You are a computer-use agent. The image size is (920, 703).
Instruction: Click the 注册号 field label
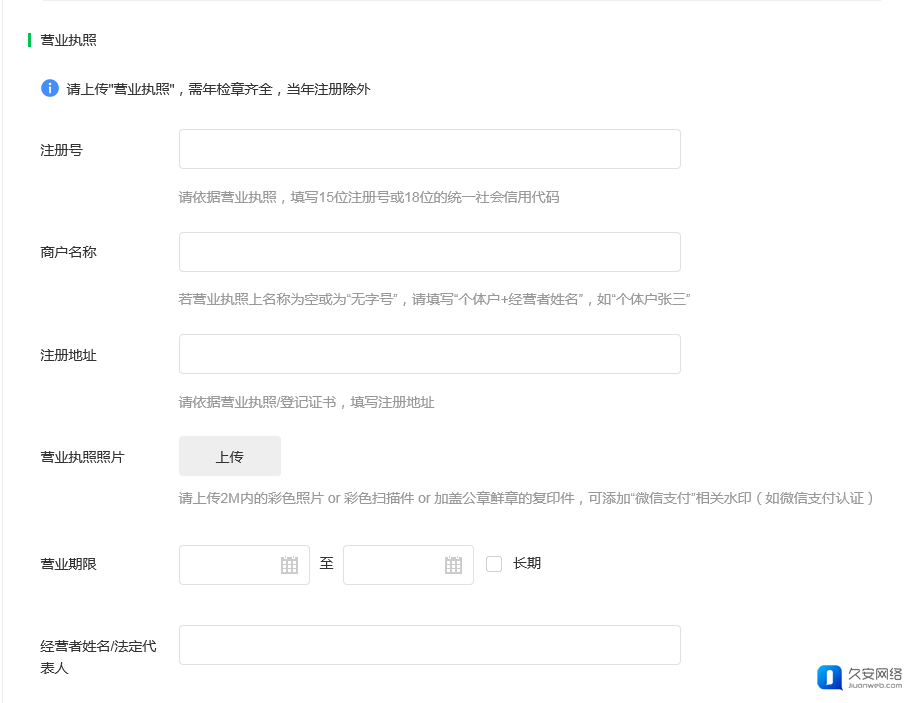tap(61, 150)
